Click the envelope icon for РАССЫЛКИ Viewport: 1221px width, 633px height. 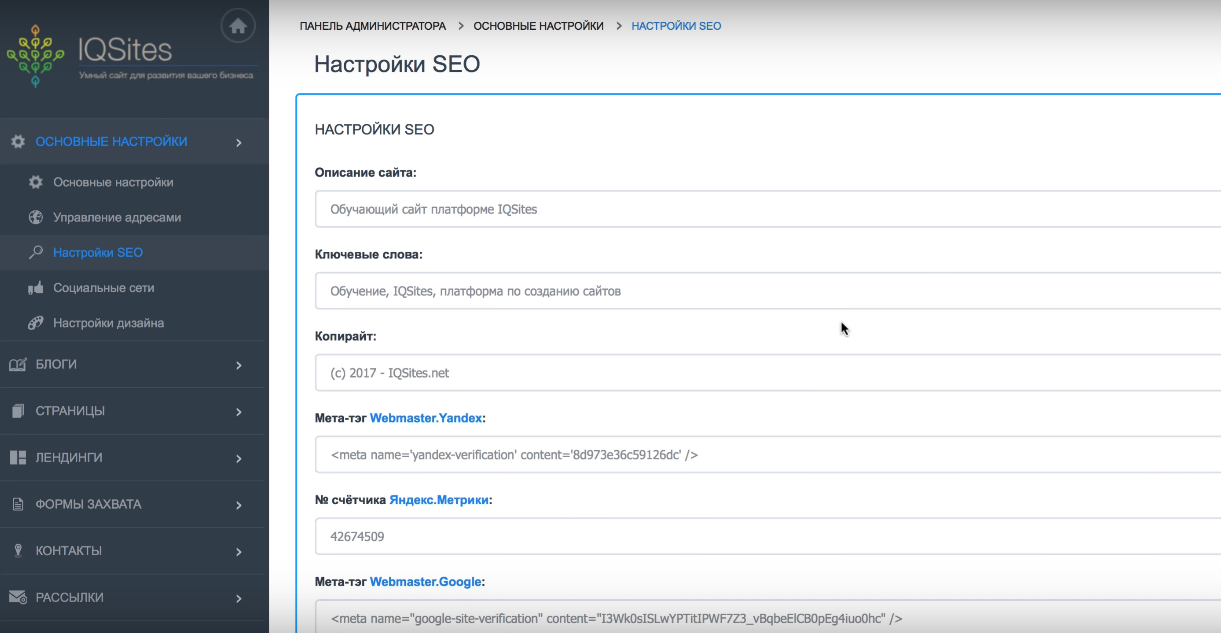click(17, 597)
